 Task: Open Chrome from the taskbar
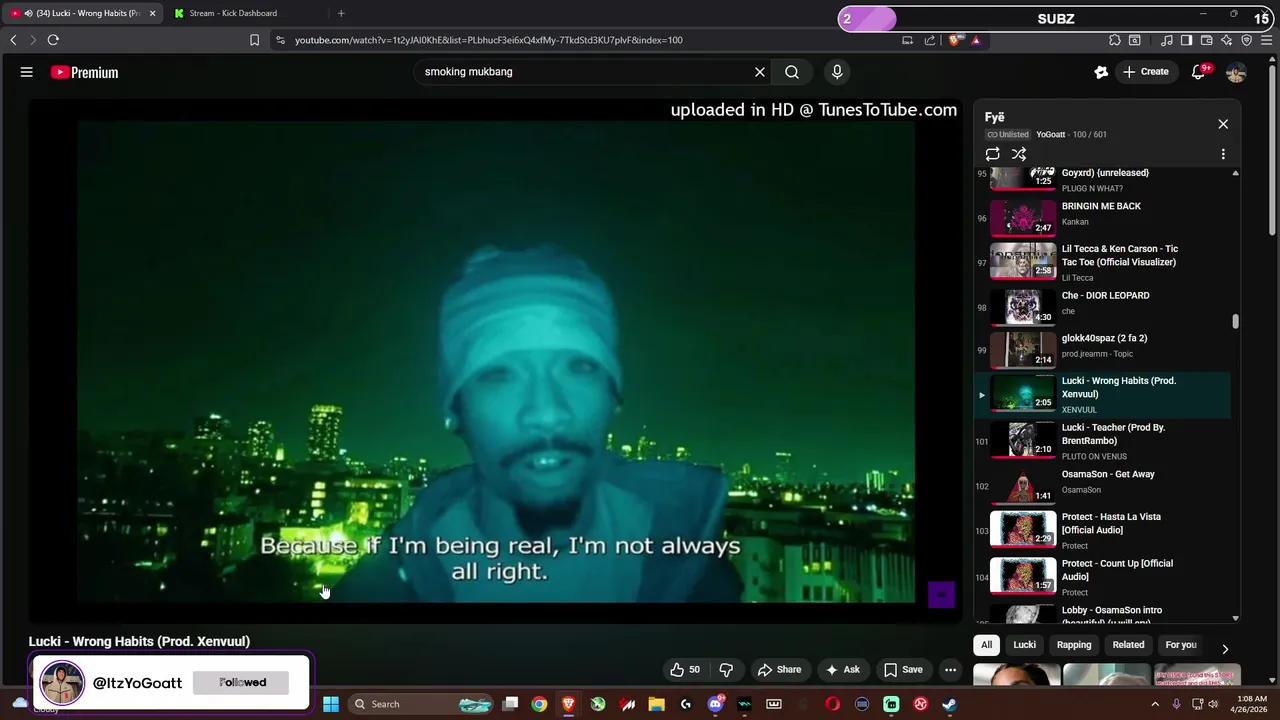coord(539,704)
